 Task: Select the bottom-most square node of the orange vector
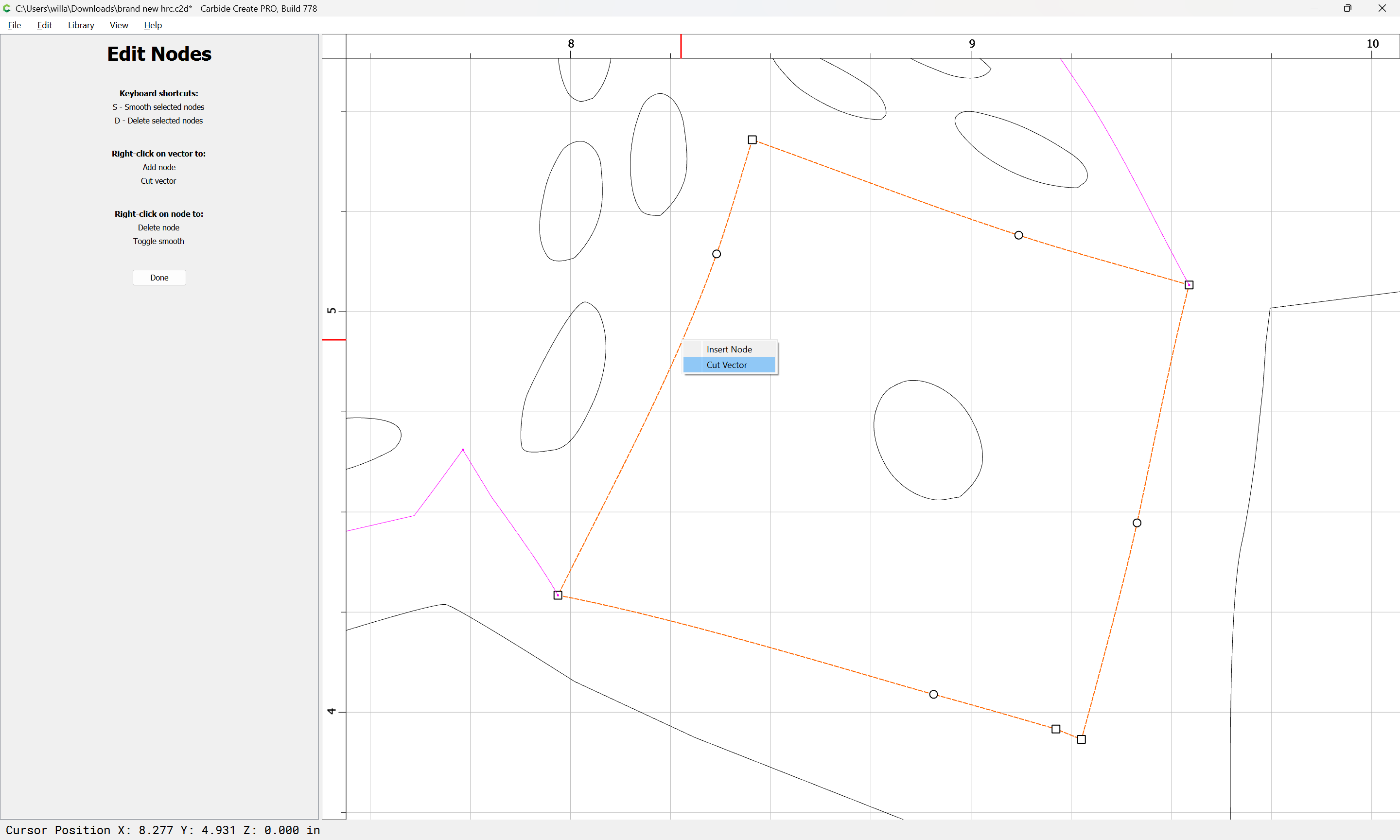click(x=1082, y=739)
